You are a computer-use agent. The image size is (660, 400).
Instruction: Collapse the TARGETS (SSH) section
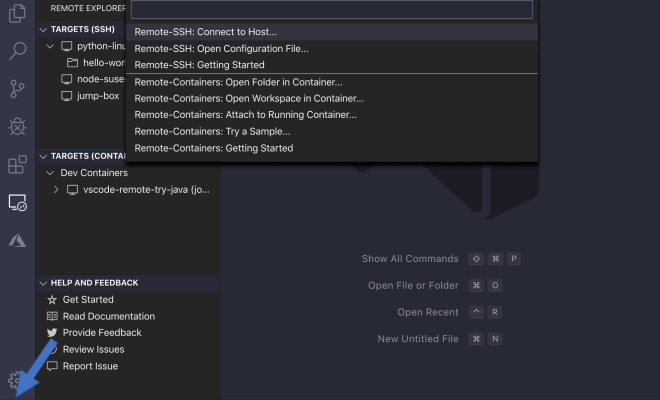43,29
